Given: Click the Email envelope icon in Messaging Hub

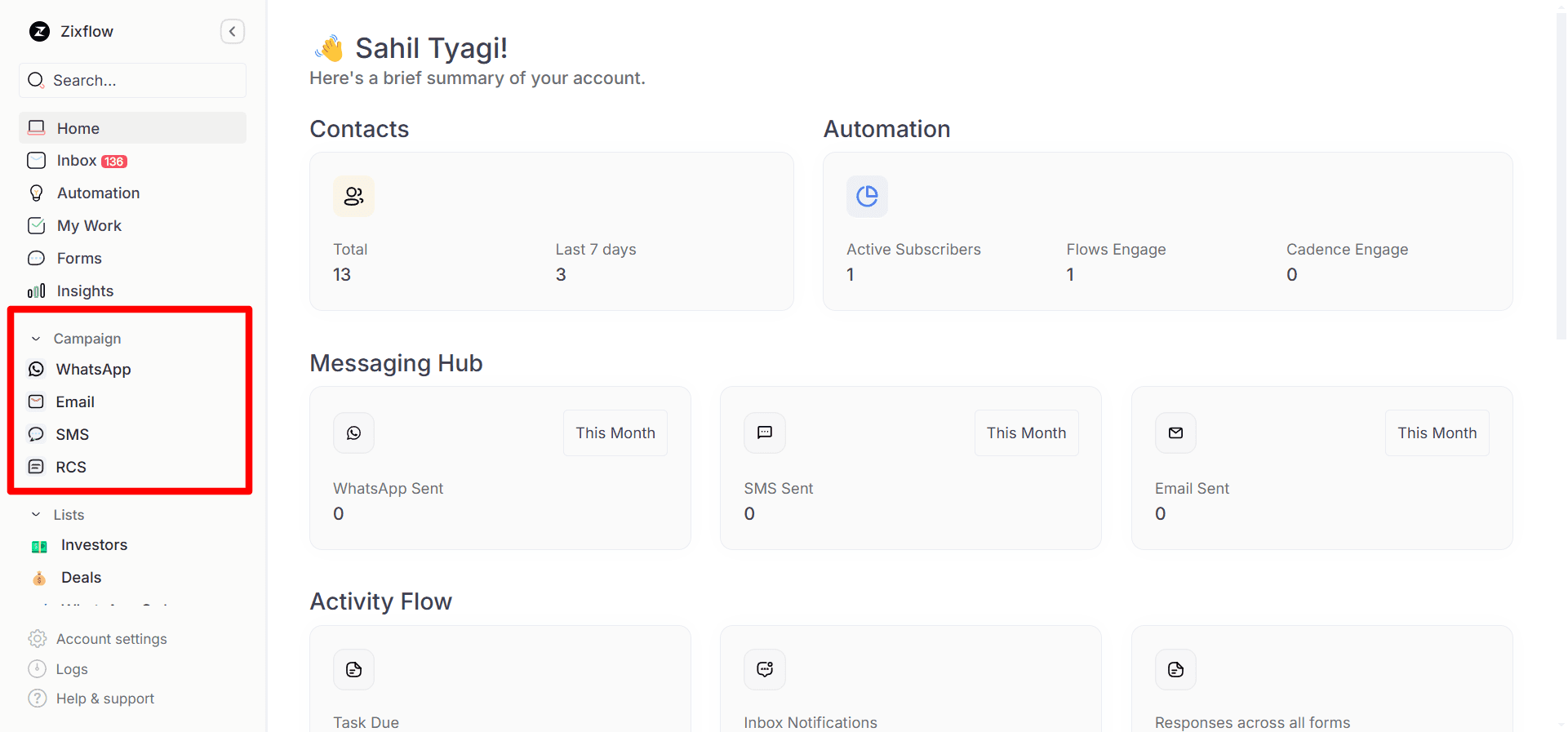Looking at the screenshot, I should 1175,433.
